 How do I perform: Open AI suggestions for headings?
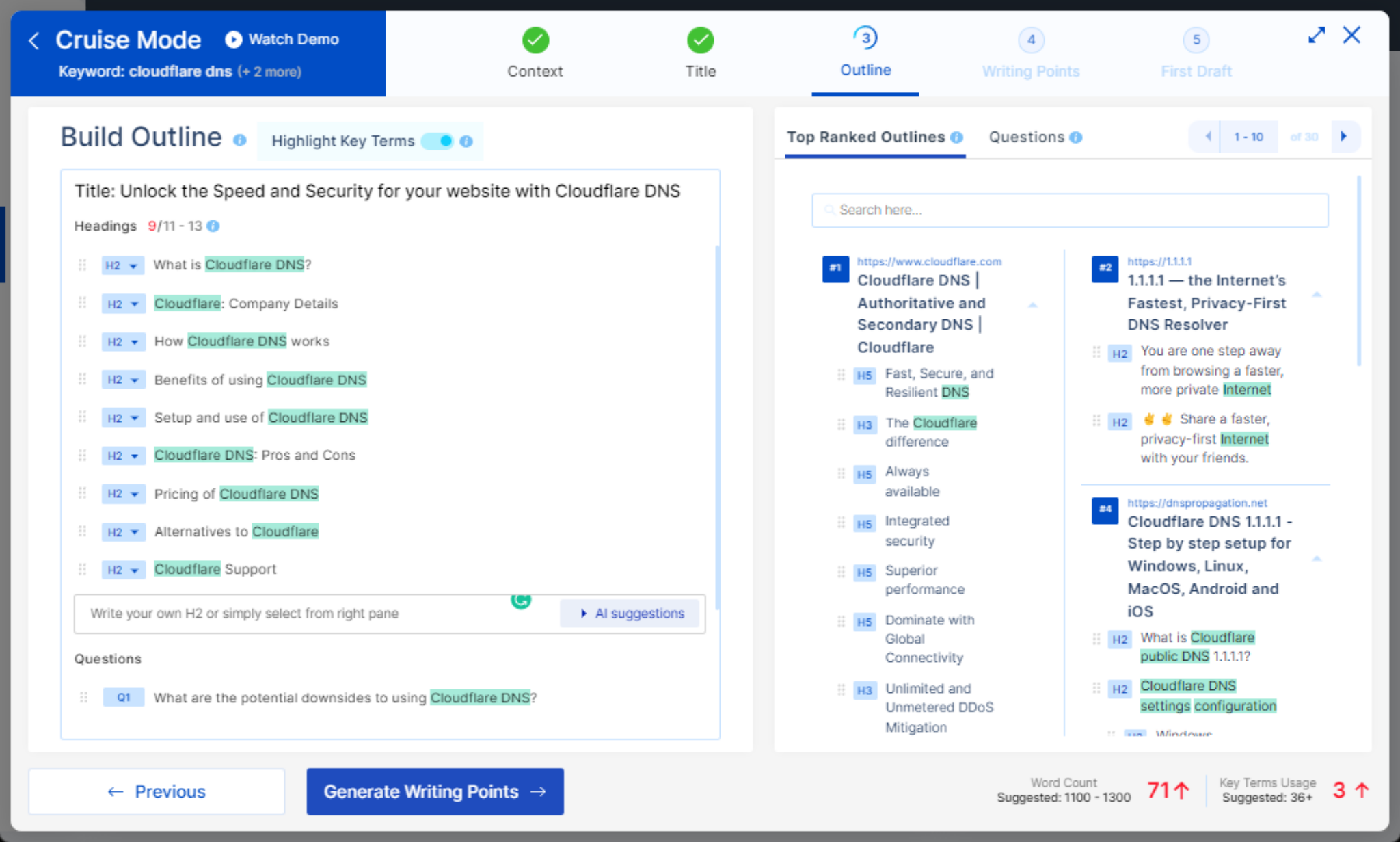tap(630, 613)
